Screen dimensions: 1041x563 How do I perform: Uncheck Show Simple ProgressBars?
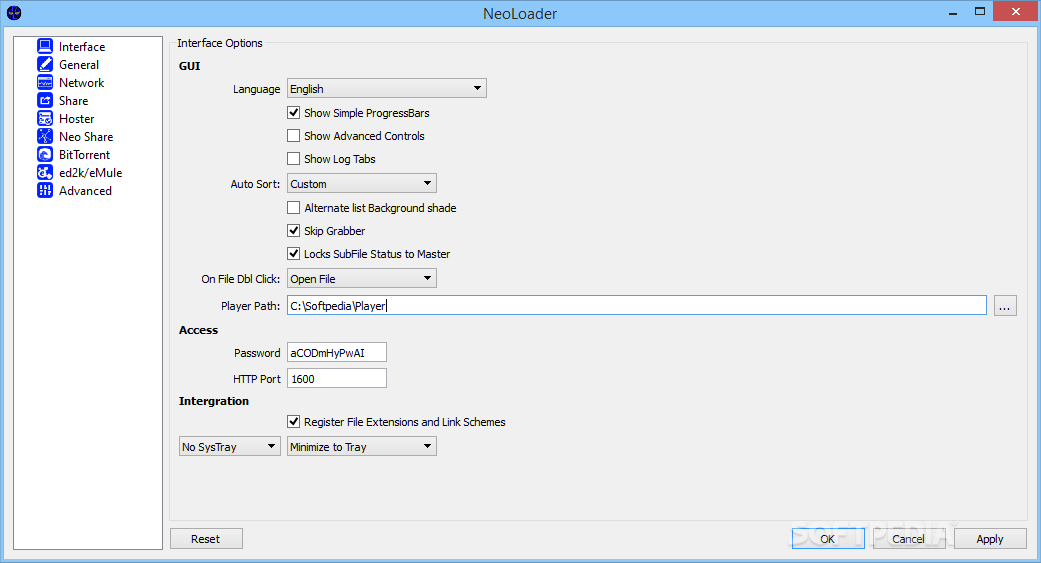tap(293, 113)
